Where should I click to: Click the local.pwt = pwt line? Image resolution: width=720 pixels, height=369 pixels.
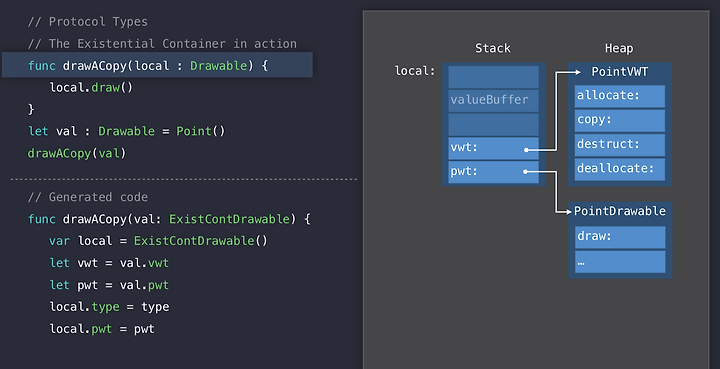click(102, 329)
